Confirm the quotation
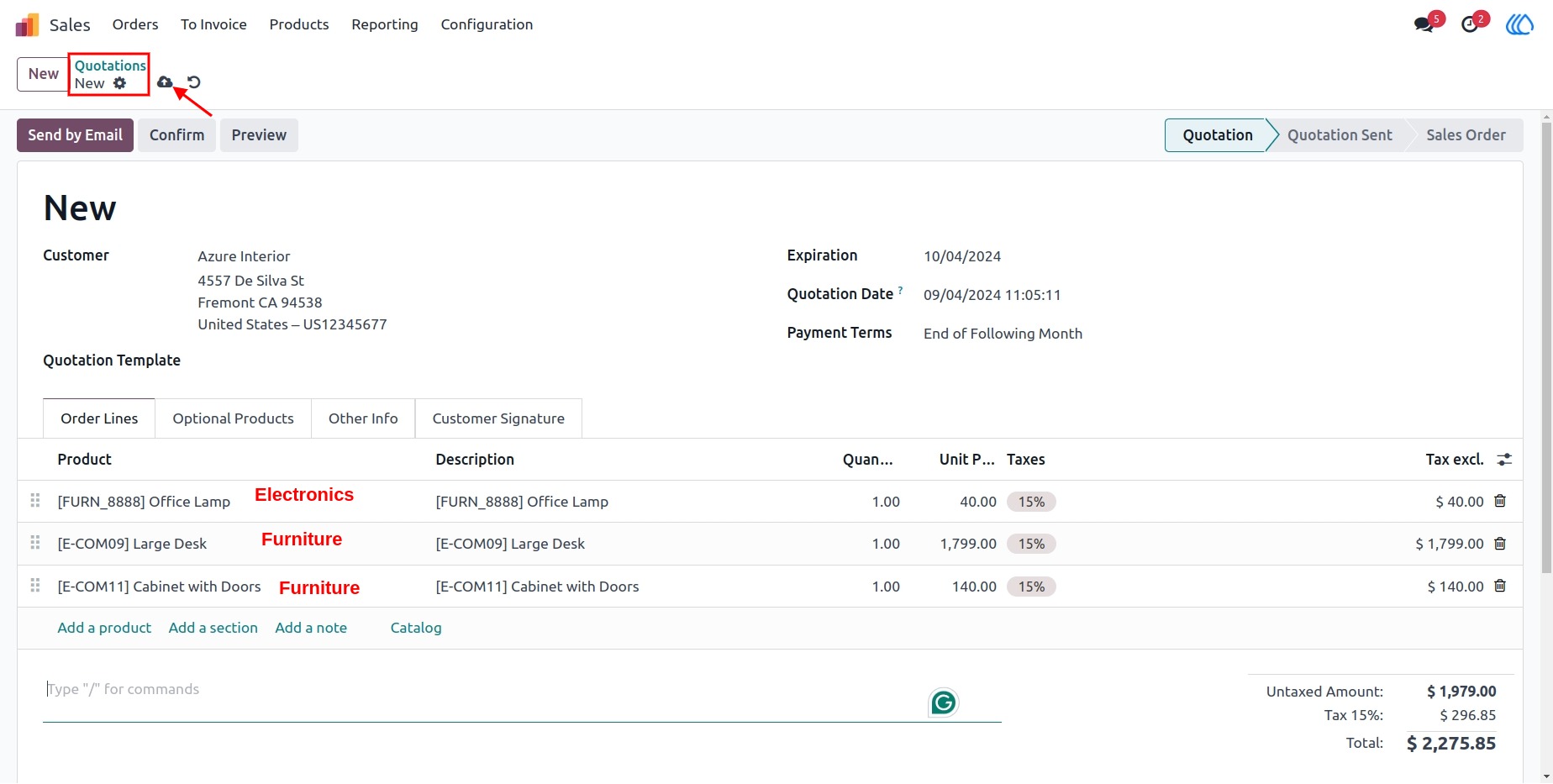The image size is (1553, 784). point(176,135)
